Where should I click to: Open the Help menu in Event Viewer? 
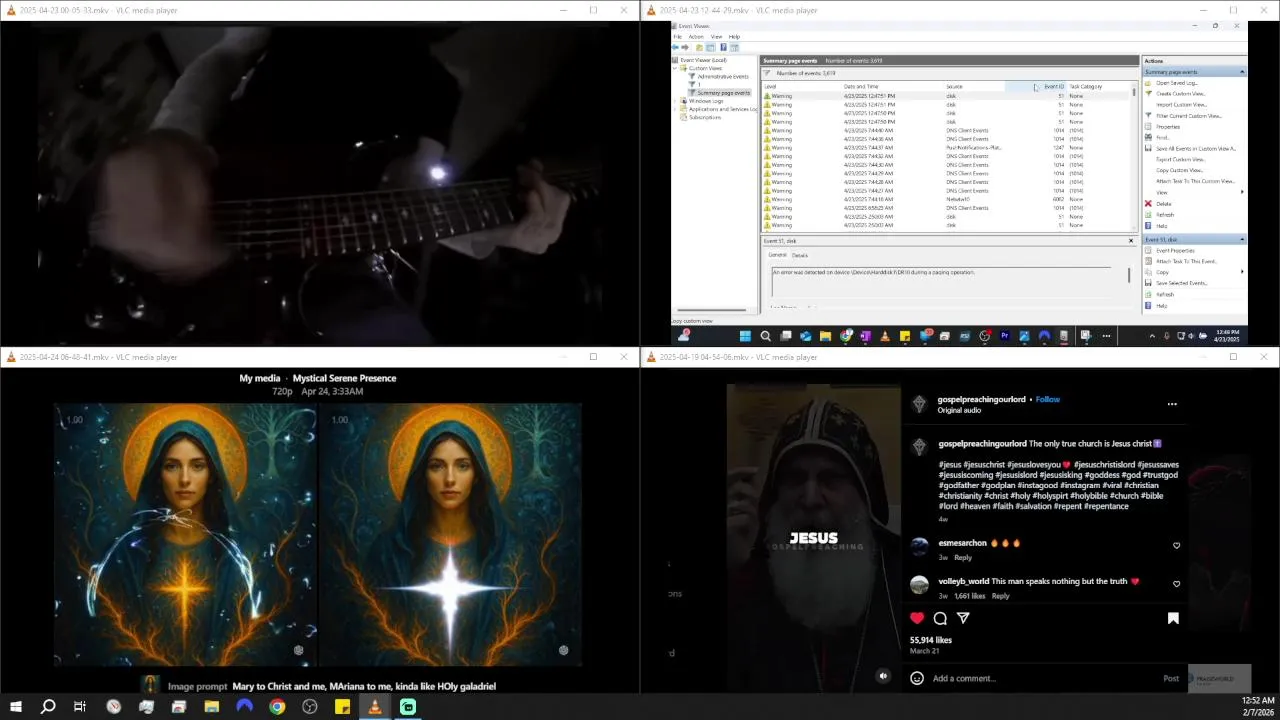734,37
